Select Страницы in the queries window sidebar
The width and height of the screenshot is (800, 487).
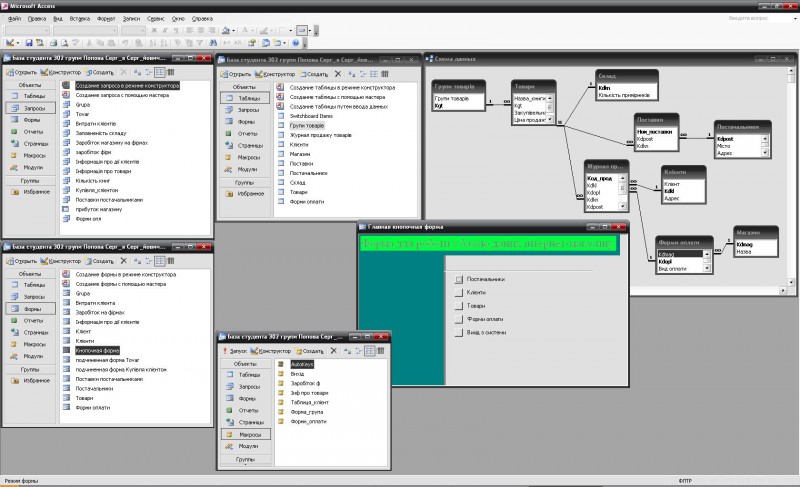(31, 144)
